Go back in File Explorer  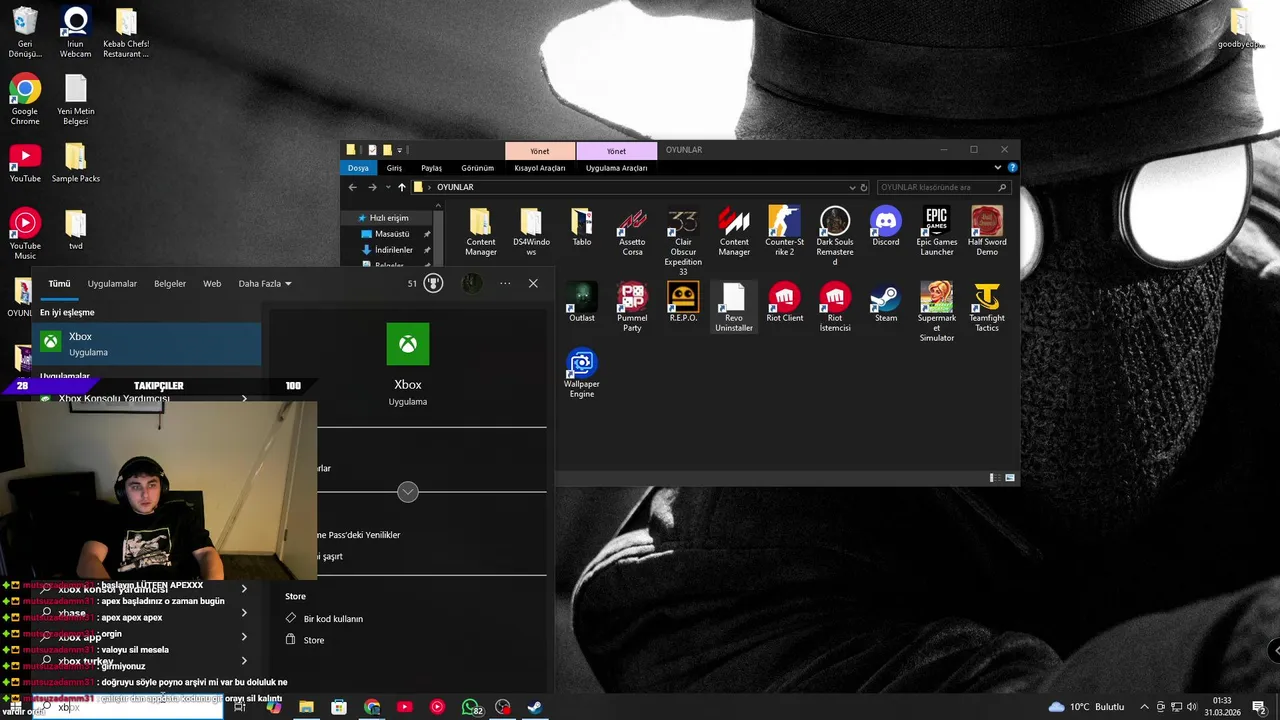coord(352,187)
